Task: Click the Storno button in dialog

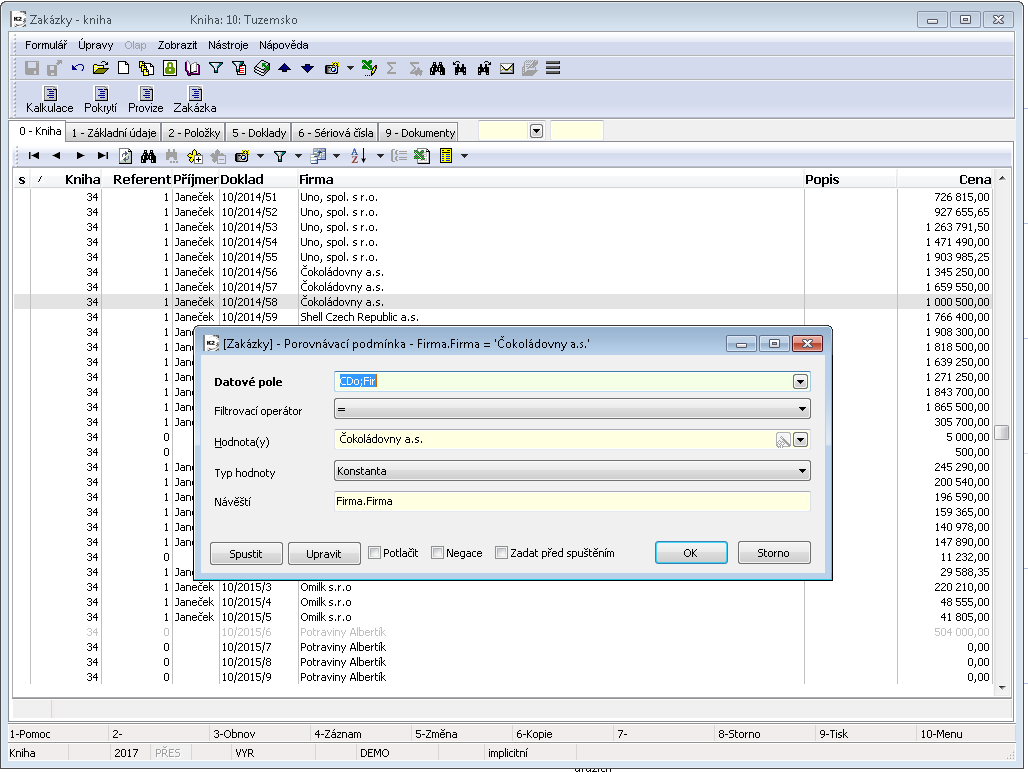Action: click(x=773, y=553)
